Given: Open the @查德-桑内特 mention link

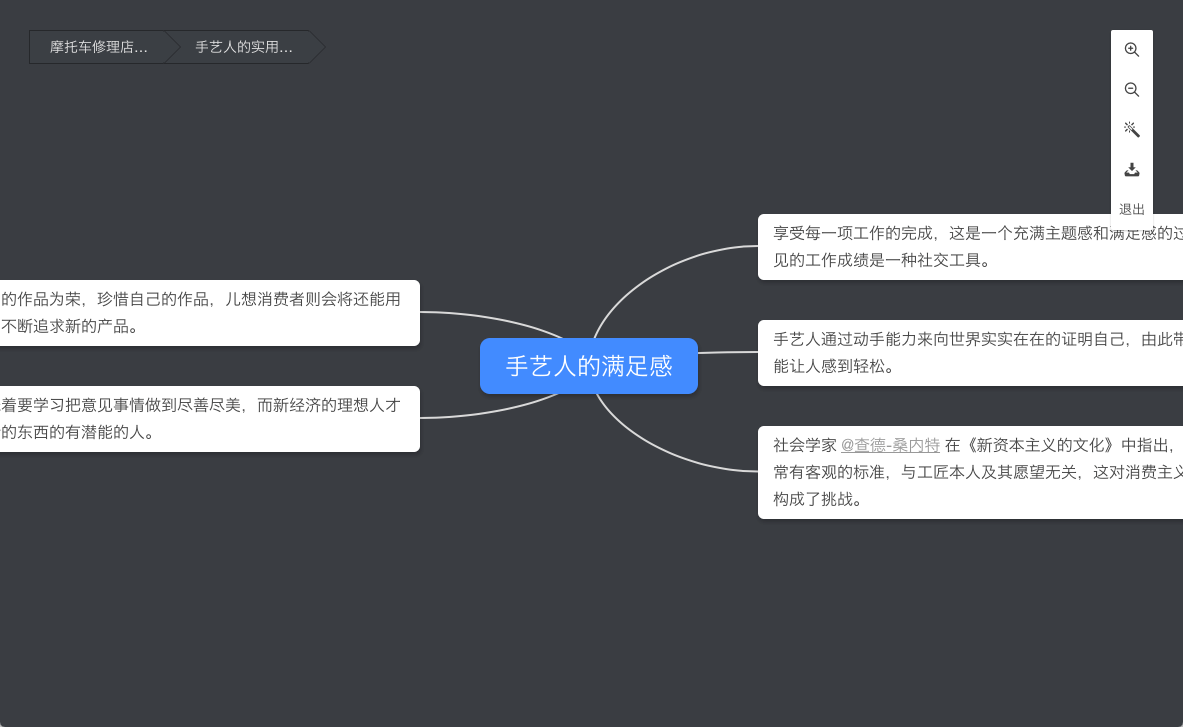Looking at the screenshot, I should click(x=890, y=445).
